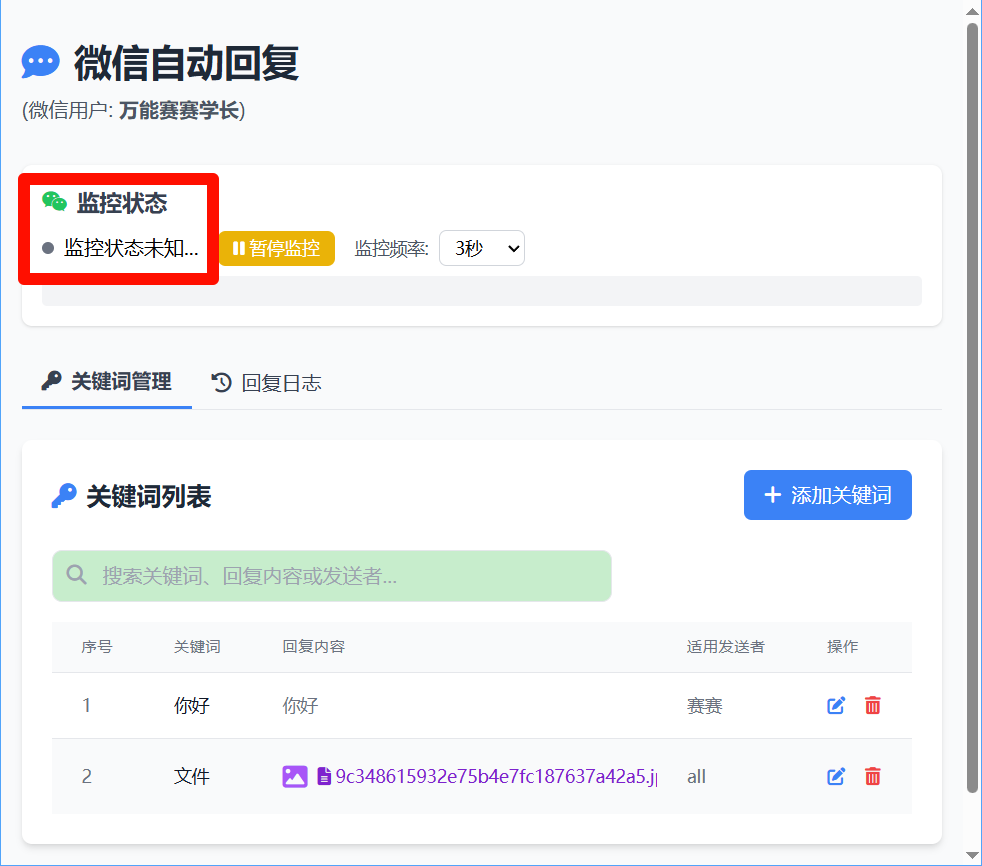The image size is (982, 866).
Task: Click the 微信自动回复 page title
Action: [x=187, y=63]
